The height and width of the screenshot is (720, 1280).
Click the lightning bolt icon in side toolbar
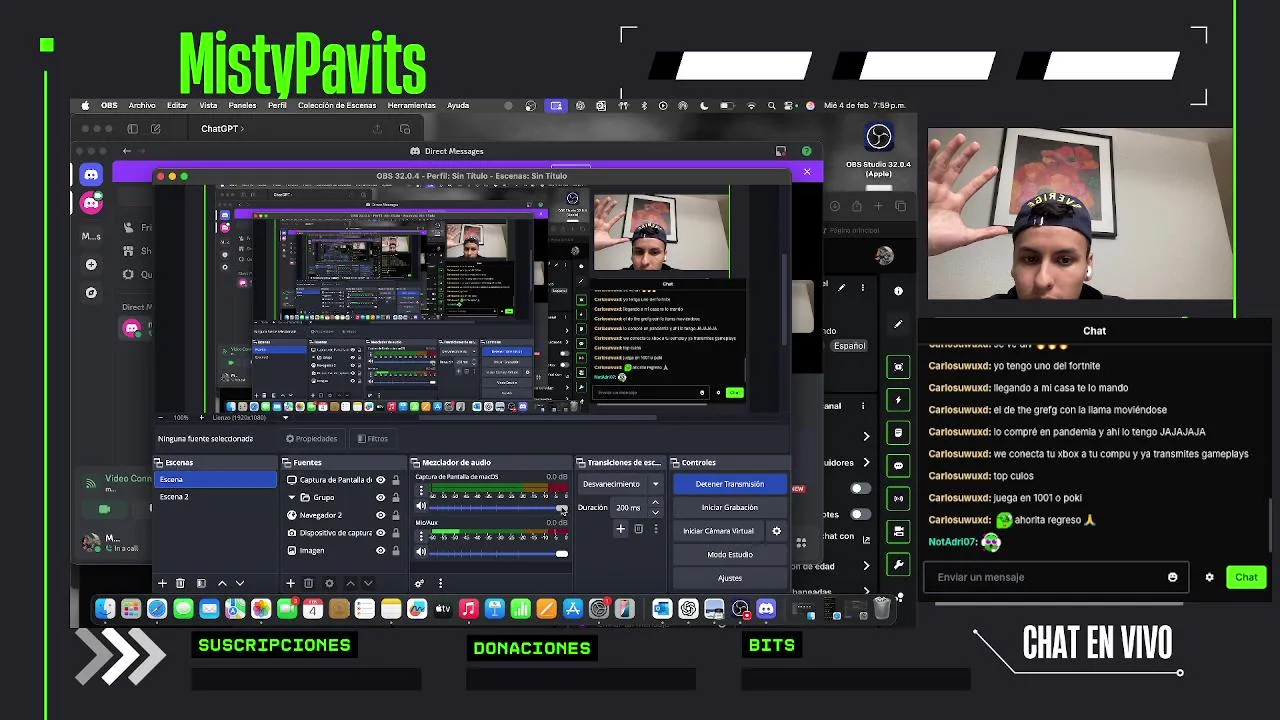tap(898, 400)
